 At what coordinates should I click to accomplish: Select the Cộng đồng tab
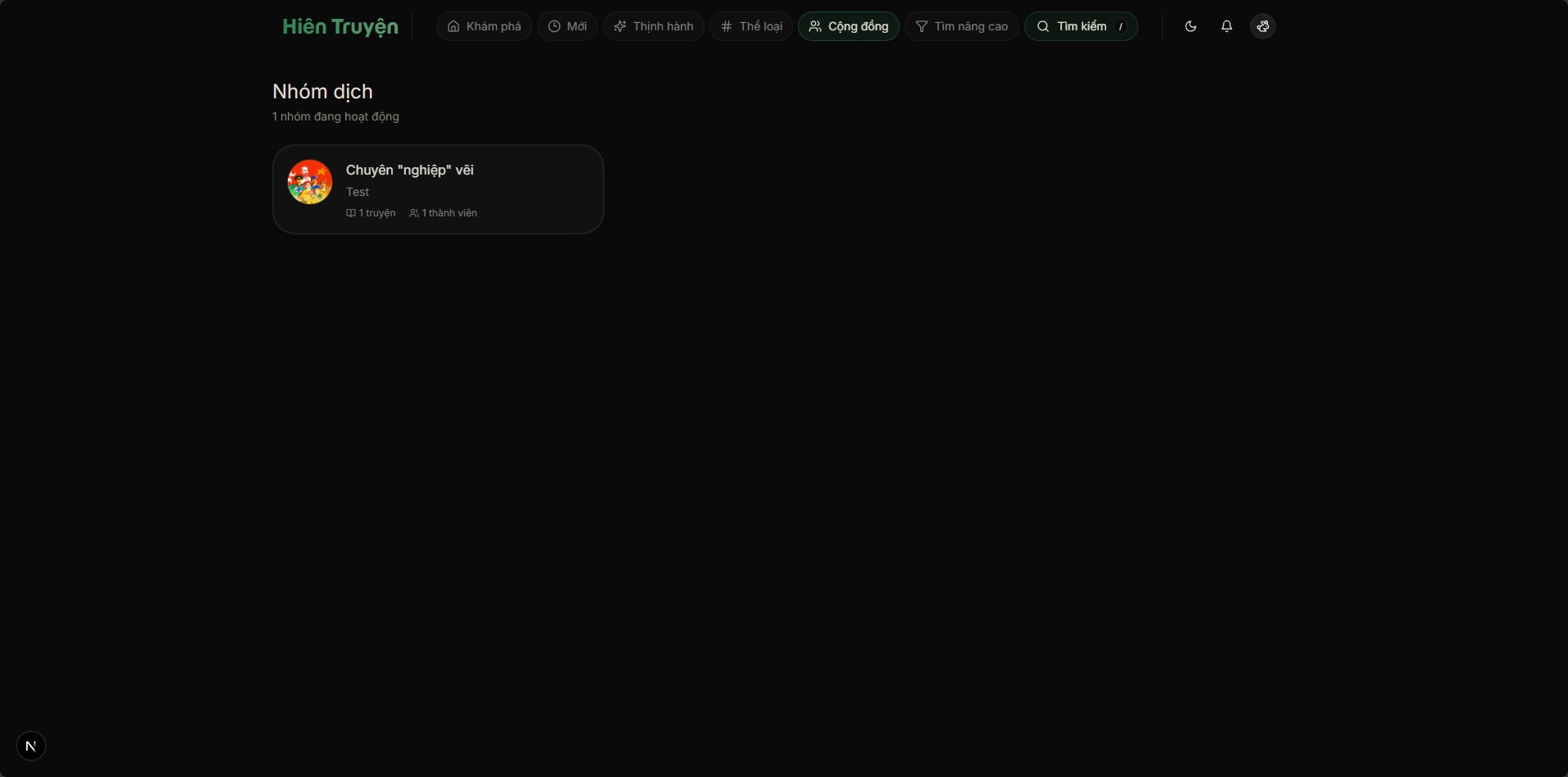pyautogui.click(x=848, y=26)
